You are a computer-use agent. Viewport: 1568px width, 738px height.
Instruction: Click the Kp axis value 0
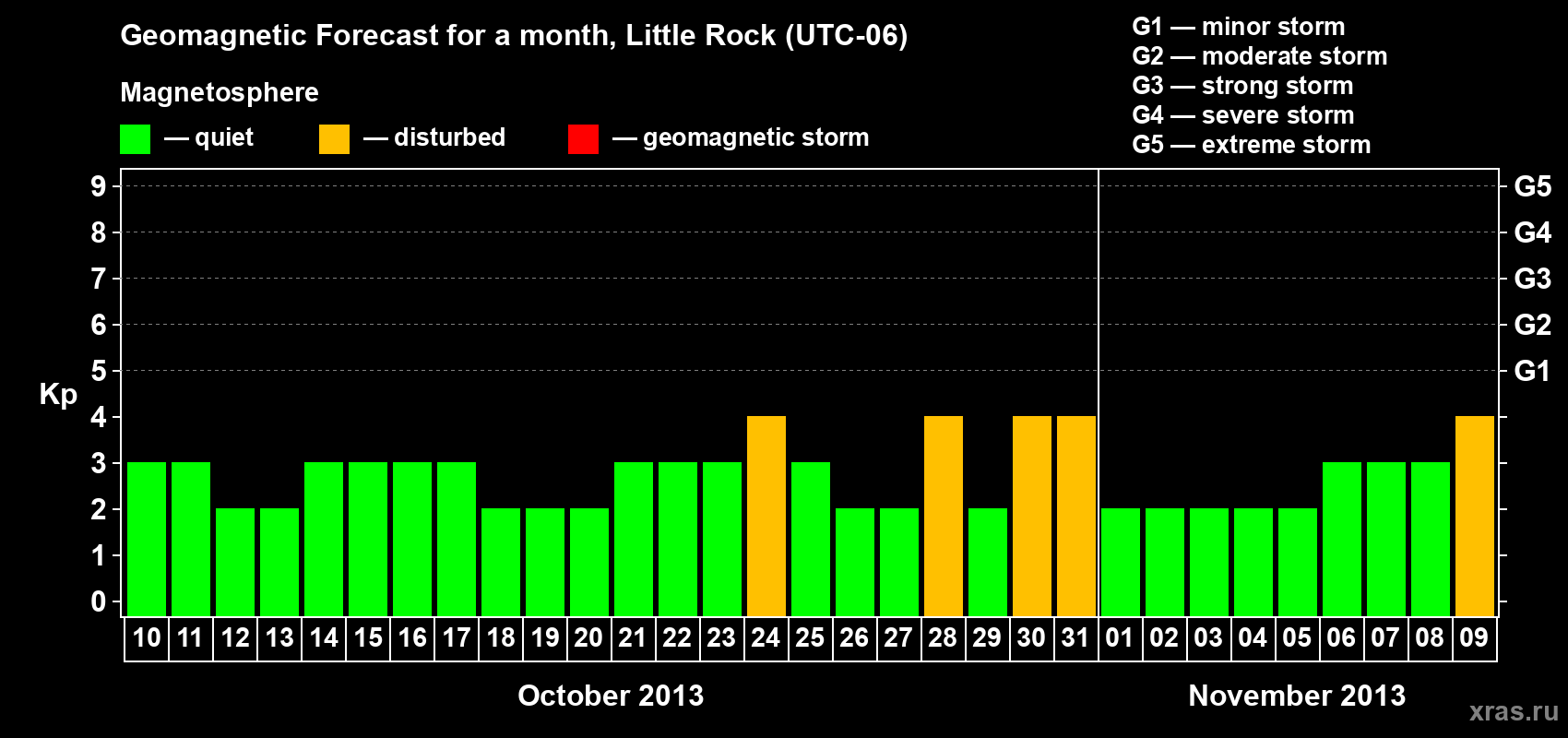(99, 601)
